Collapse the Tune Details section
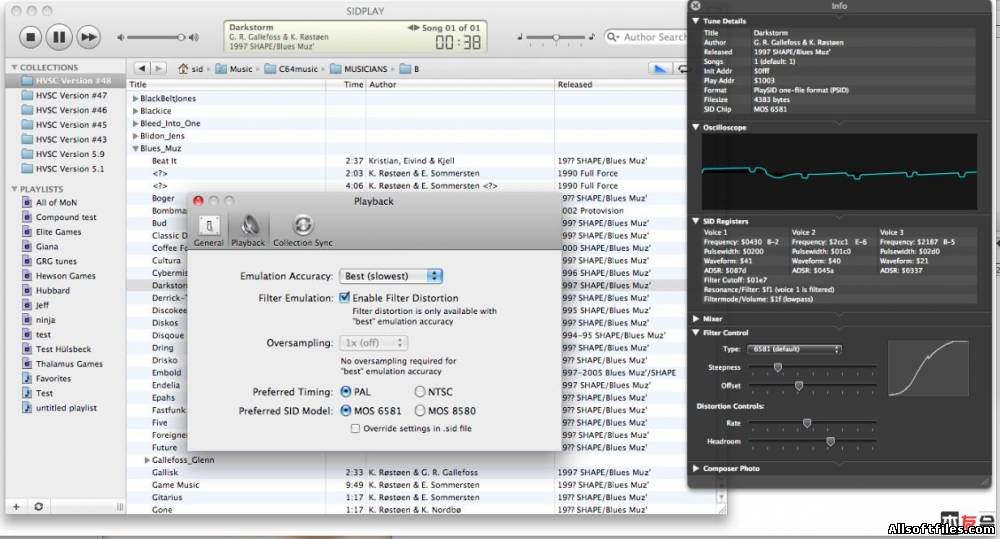The image size is (1000, 539). point(696,21)
